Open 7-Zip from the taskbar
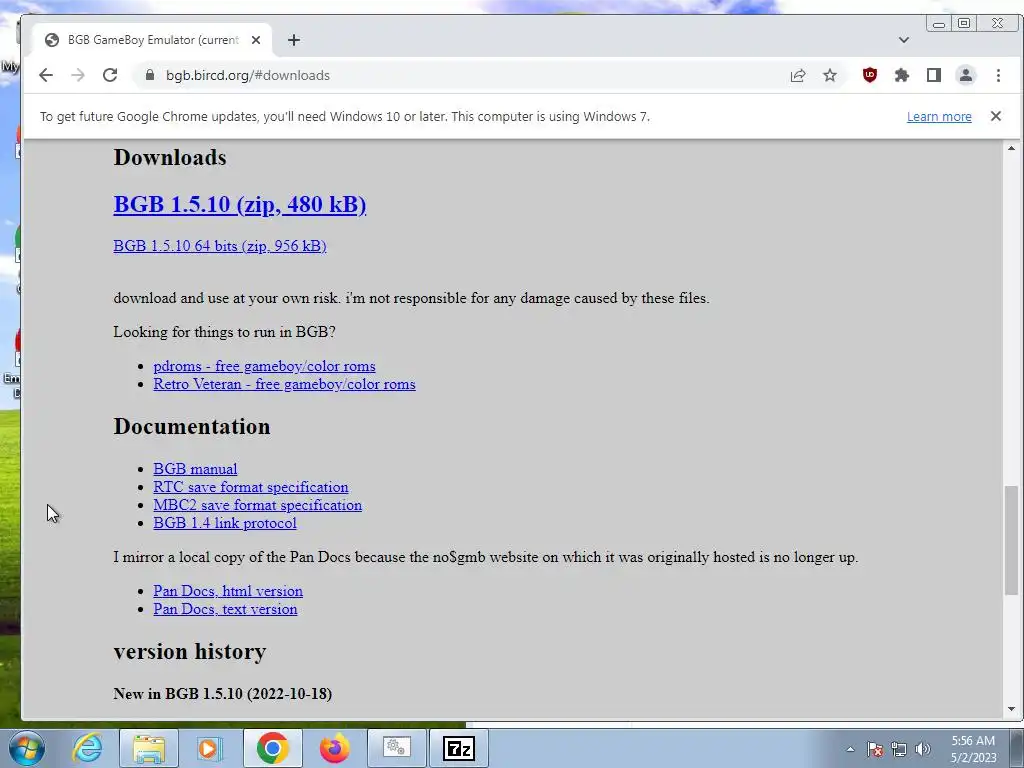The image size is (1024, 768). coord(458,748)
